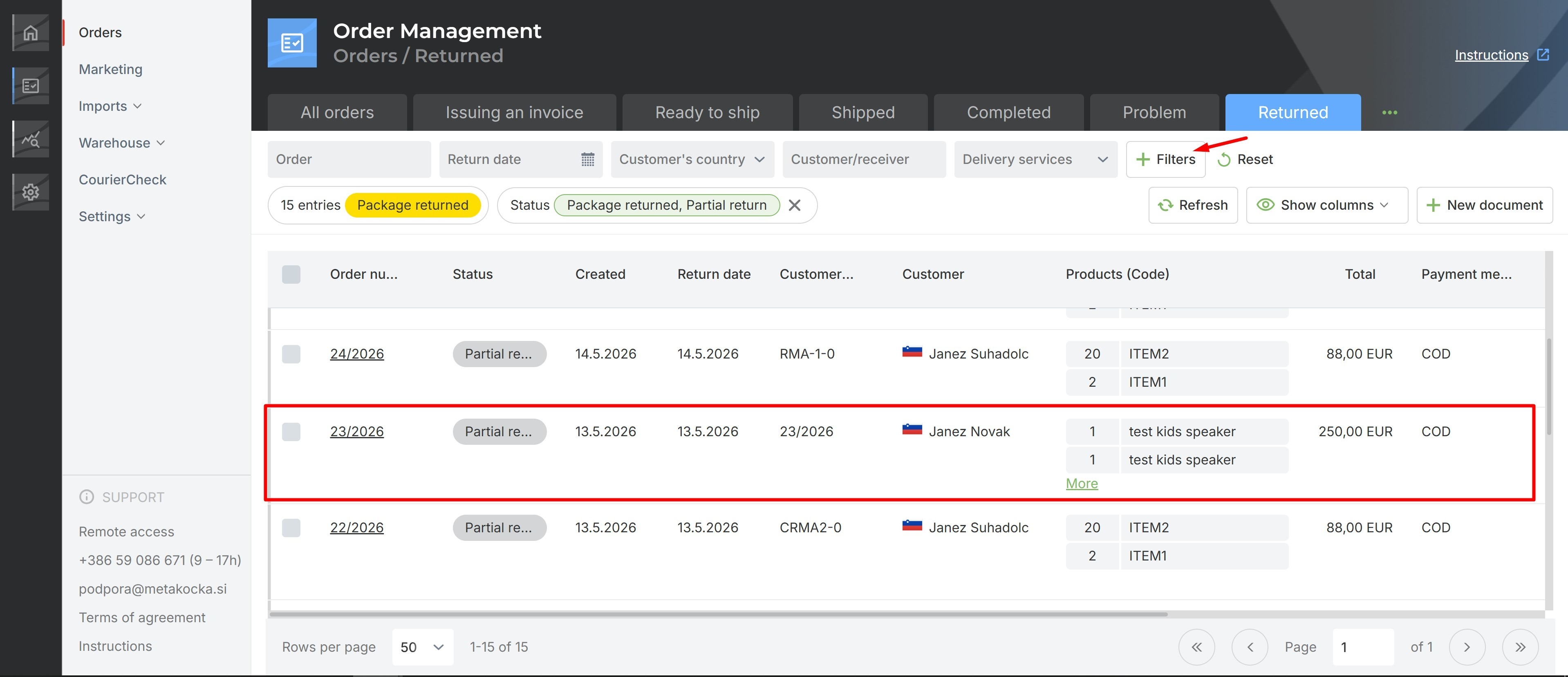
Task: Expand the Imports sidebar menu
Action: (110, 106)
